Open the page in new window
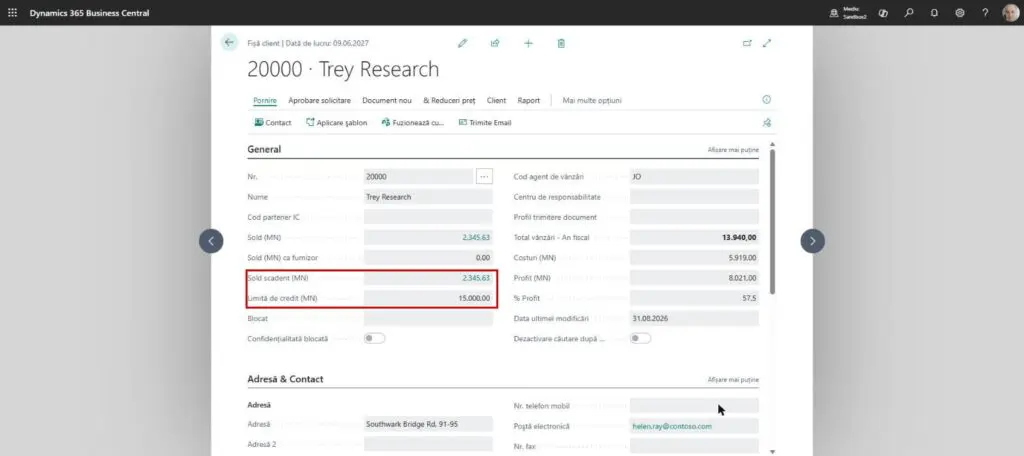The width and height of the screenshot is (1024, 456). [x=747, y=43]
